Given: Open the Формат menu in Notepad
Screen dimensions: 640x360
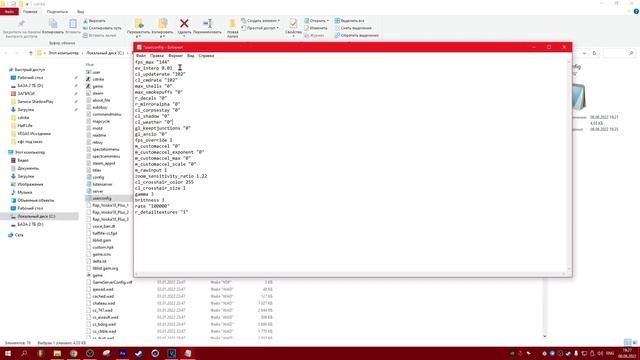Looking at the screenshot, I should pyautogui.click(x=176, y=56).
